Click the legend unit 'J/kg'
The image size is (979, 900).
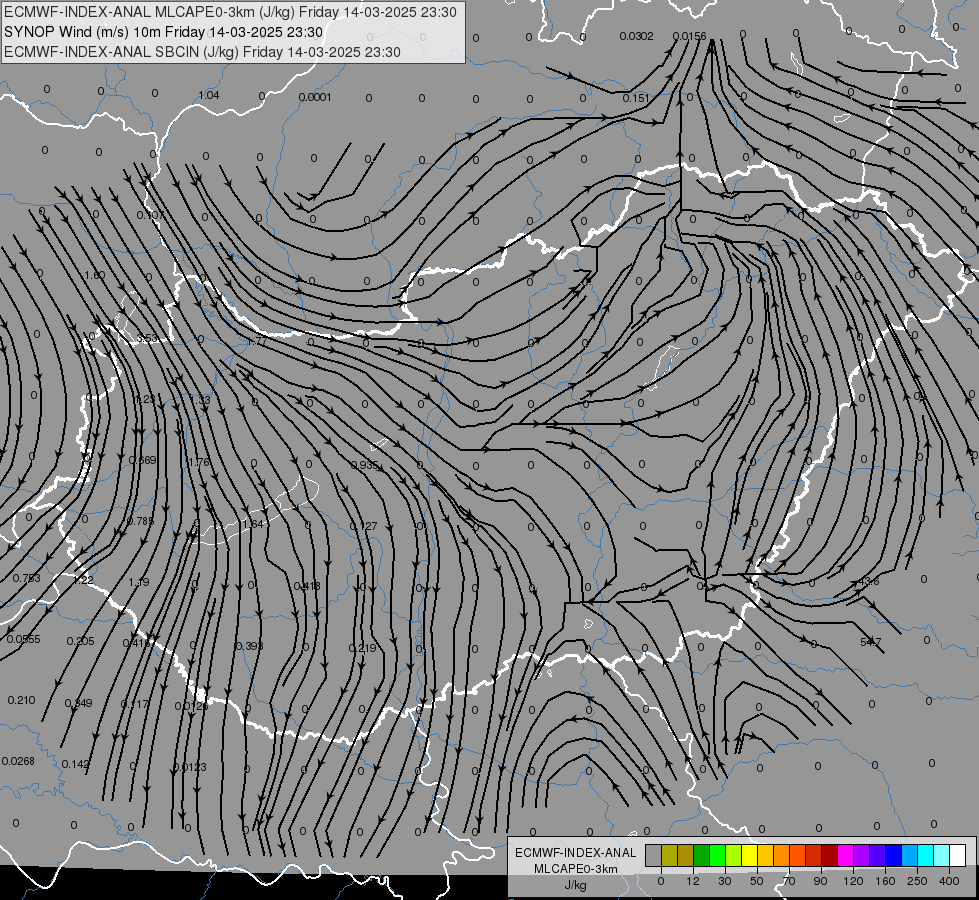point(576,885)
